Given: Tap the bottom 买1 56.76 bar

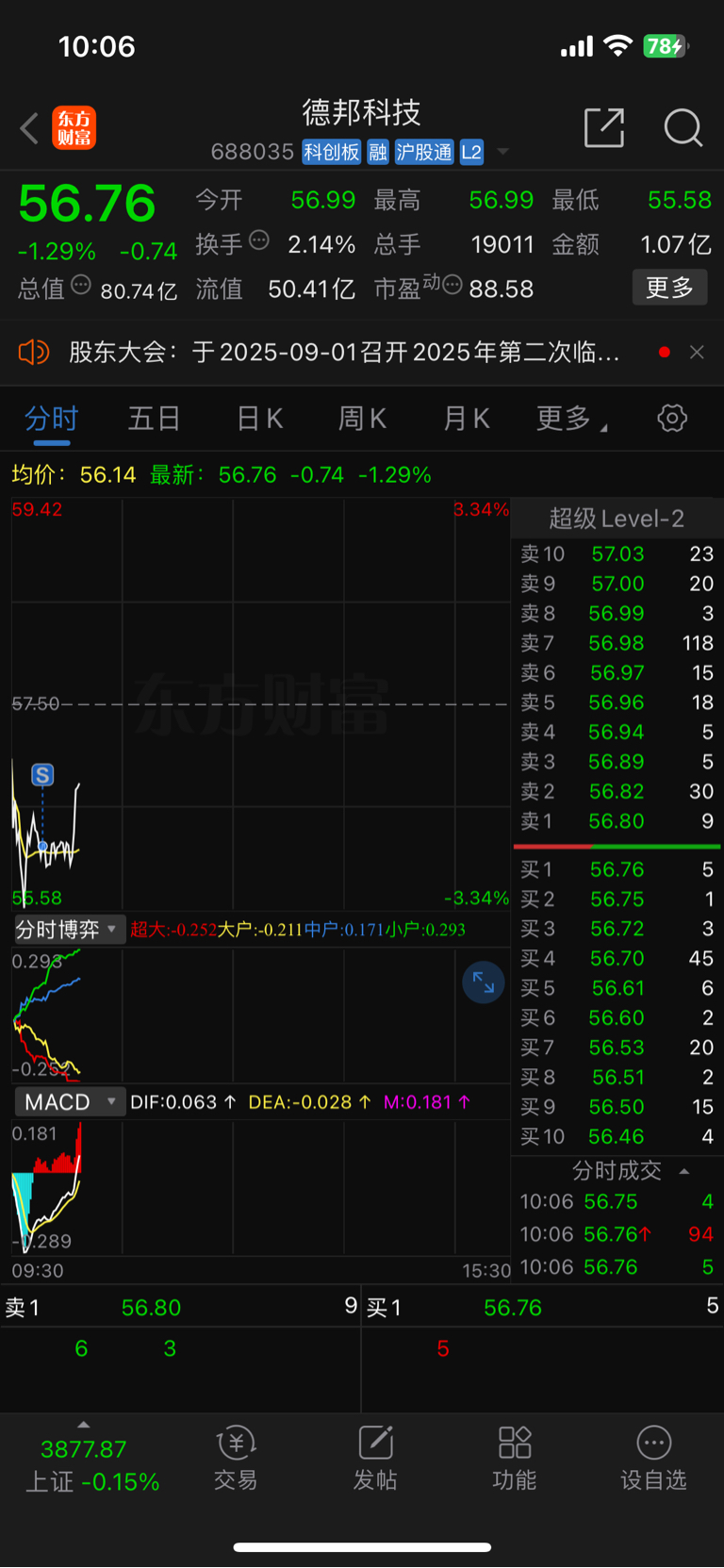Looking at the screenshot, I should click(543, 1308).
